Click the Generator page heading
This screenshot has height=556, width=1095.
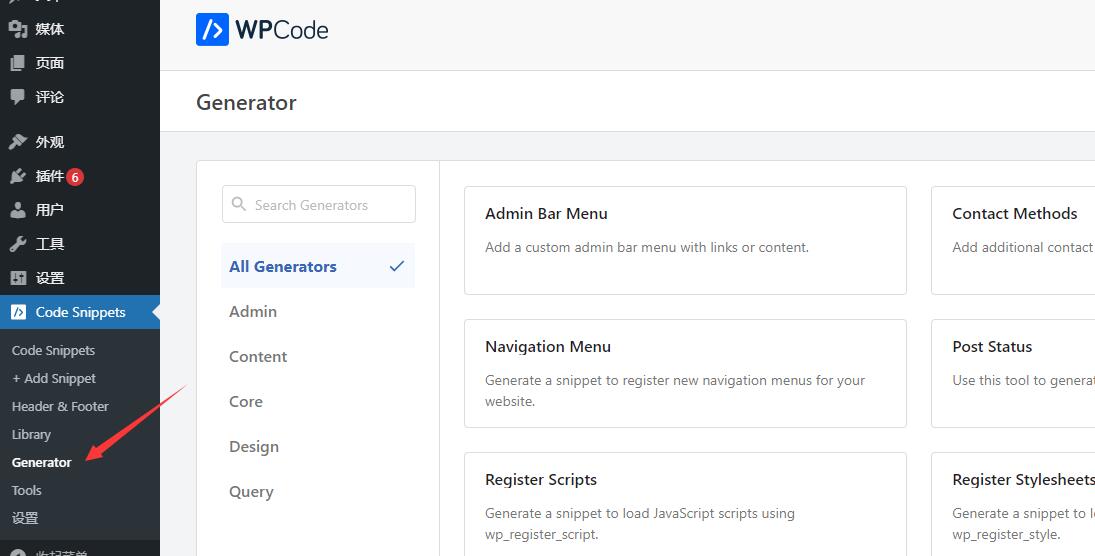coord(246,103)
